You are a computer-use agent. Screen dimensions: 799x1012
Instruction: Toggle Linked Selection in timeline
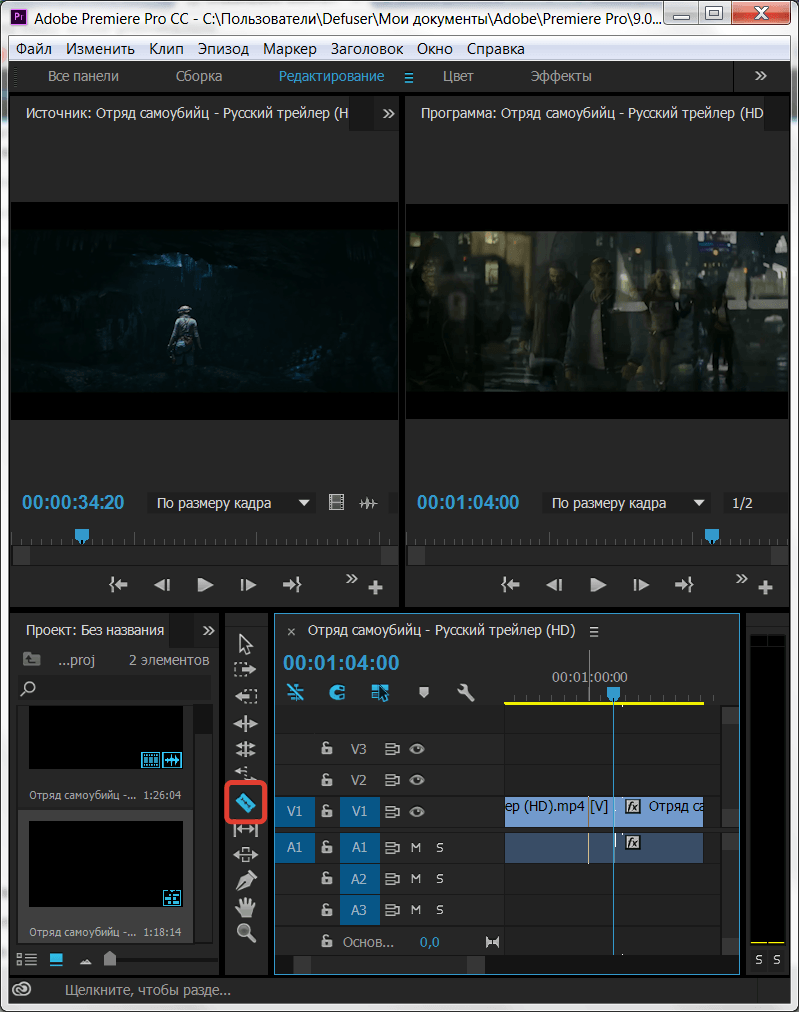[x=380, y=693]
